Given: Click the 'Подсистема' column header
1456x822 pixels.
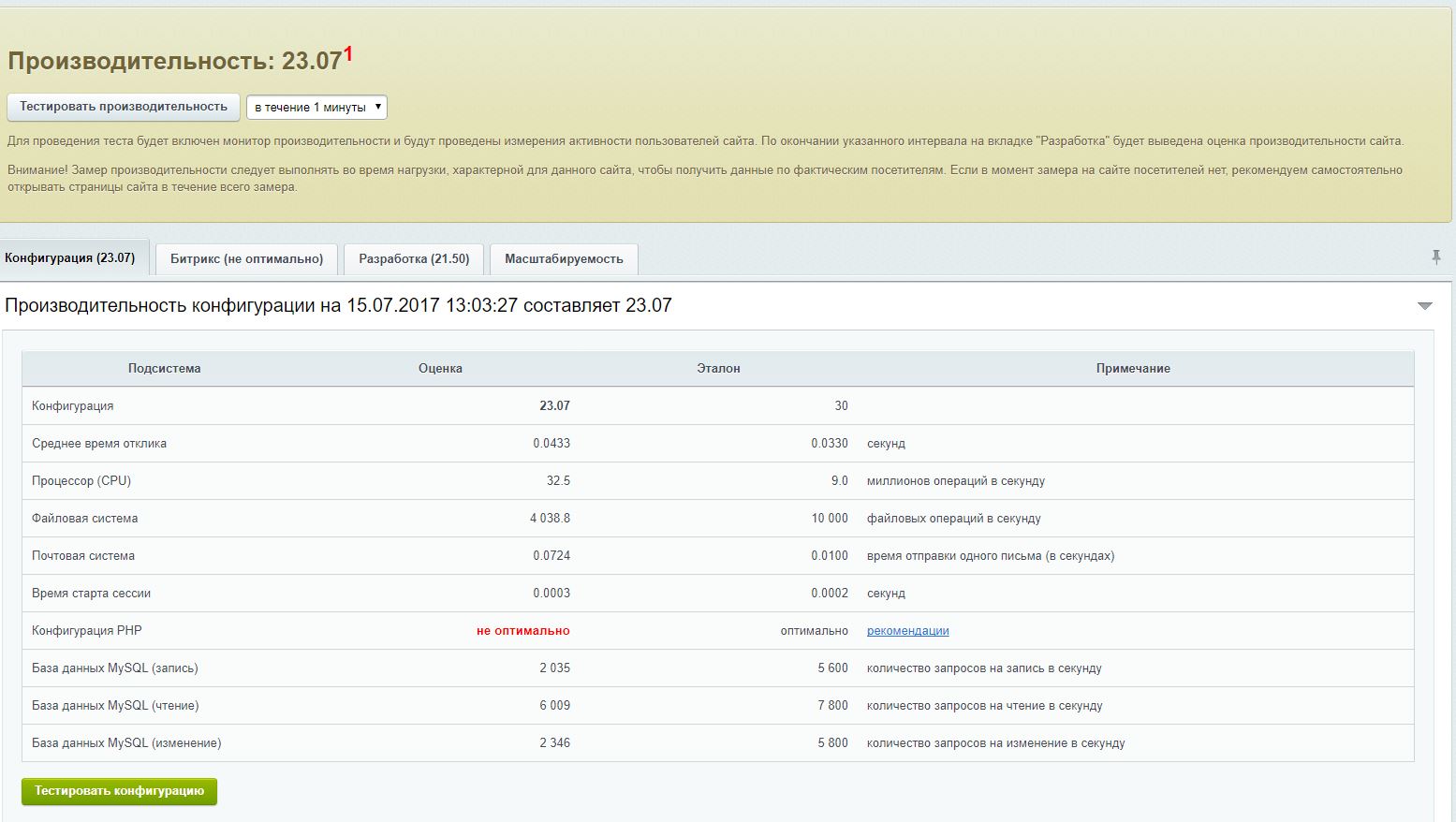Looking at the screenshot, I should (164, 369).
